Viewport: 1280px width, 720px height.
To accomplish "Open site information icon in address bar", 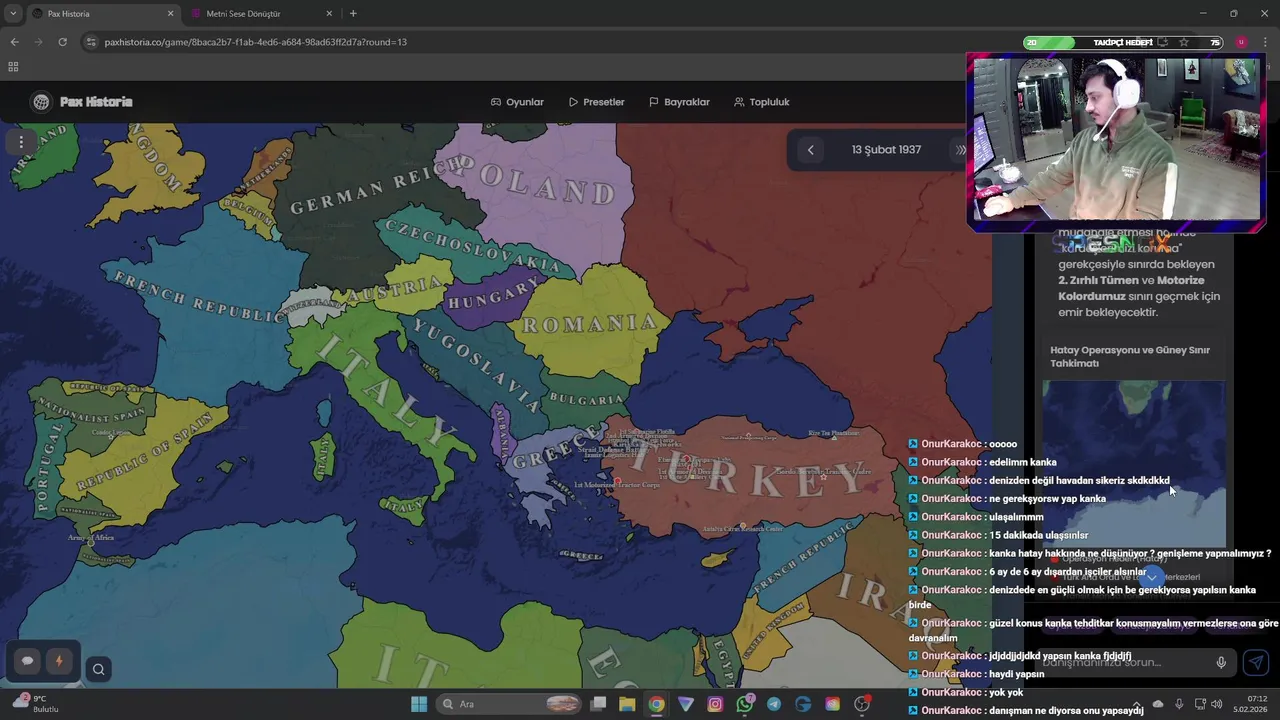I will click(x=91, y=42).
